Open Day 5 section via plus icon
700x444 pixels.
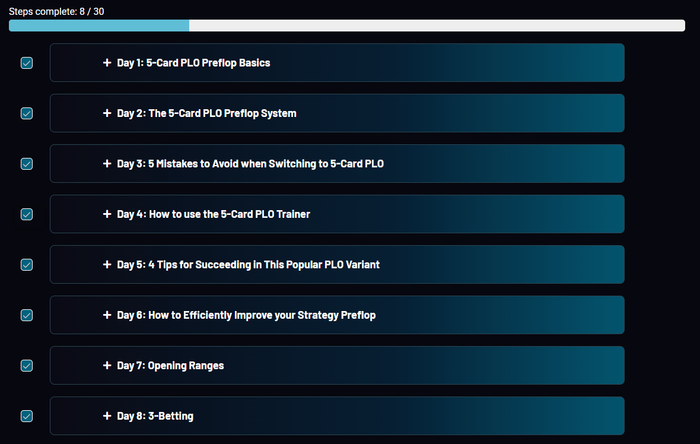[x=107, y=264]
